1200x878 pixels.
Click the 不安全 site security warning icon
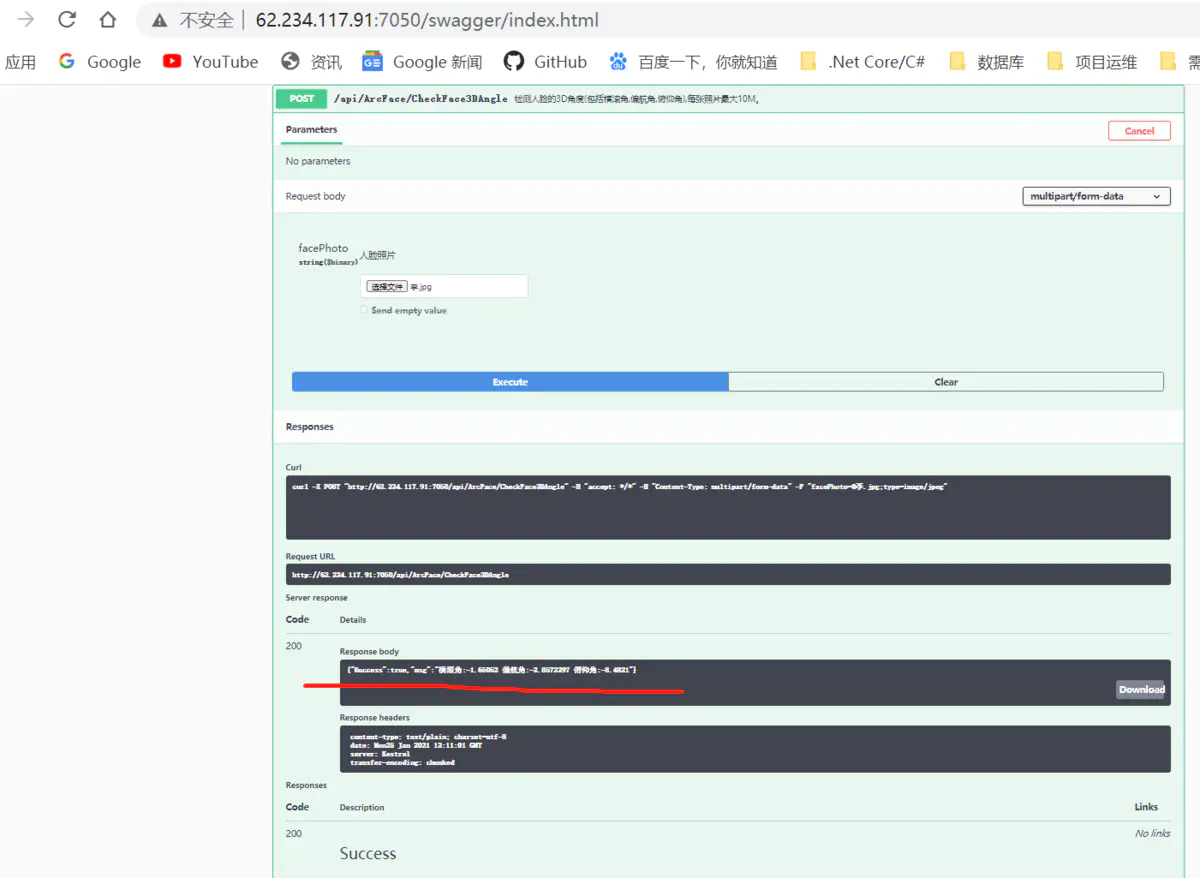[156, 19]
